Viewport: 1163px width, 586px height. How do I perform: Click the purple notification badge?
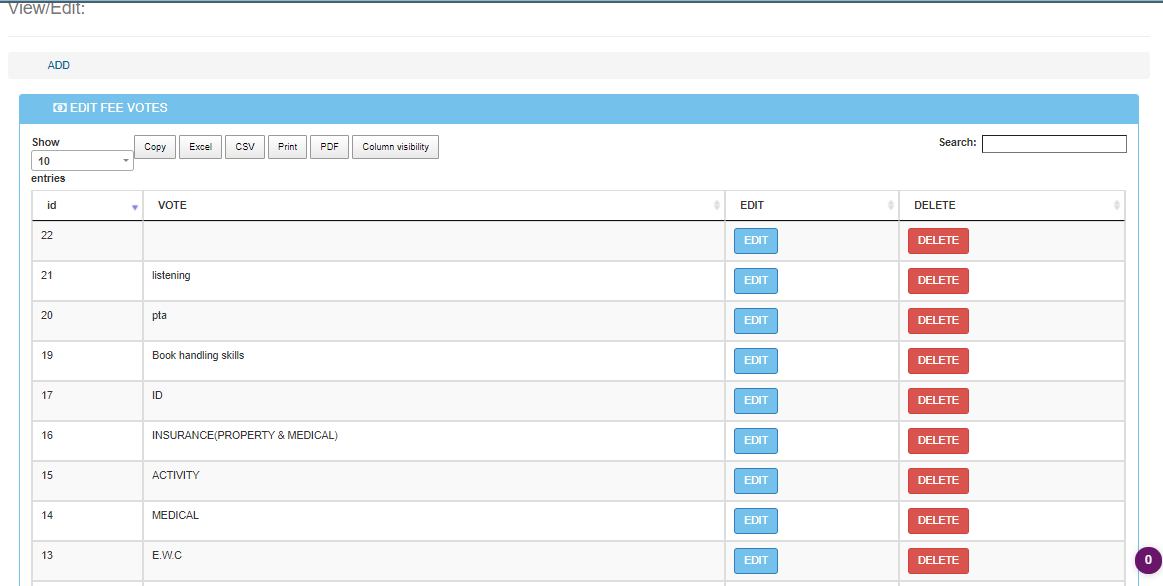click(1147, 560)
